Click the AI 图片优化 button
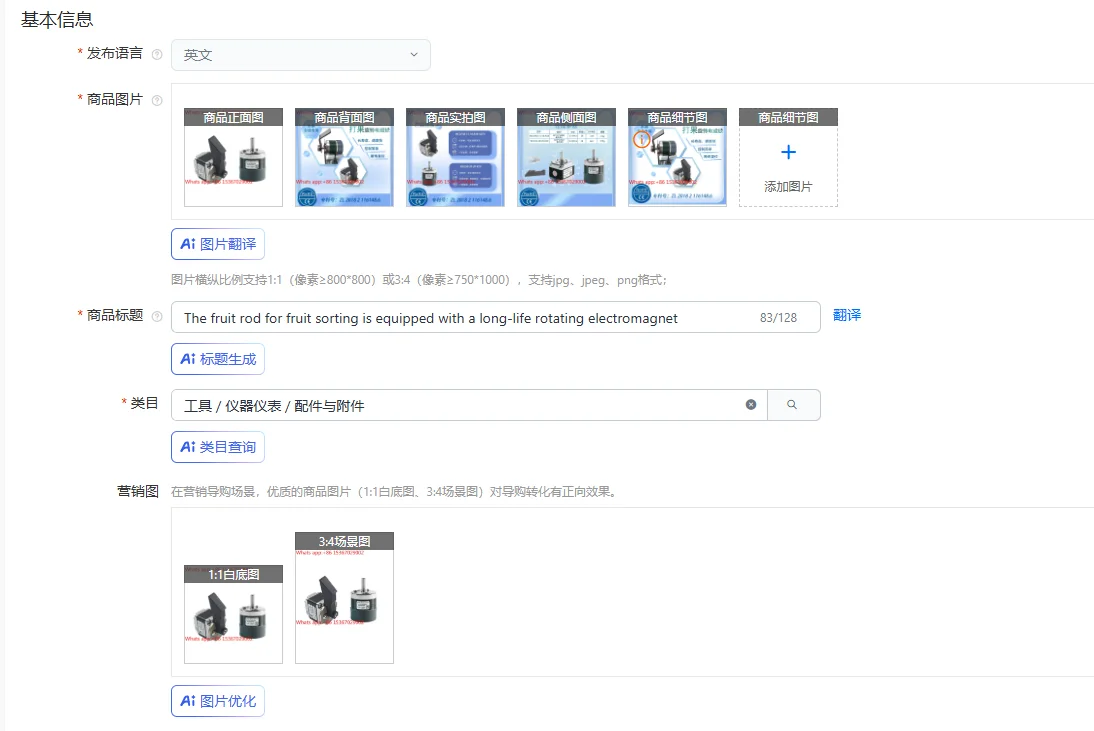 tap(218, 701)
